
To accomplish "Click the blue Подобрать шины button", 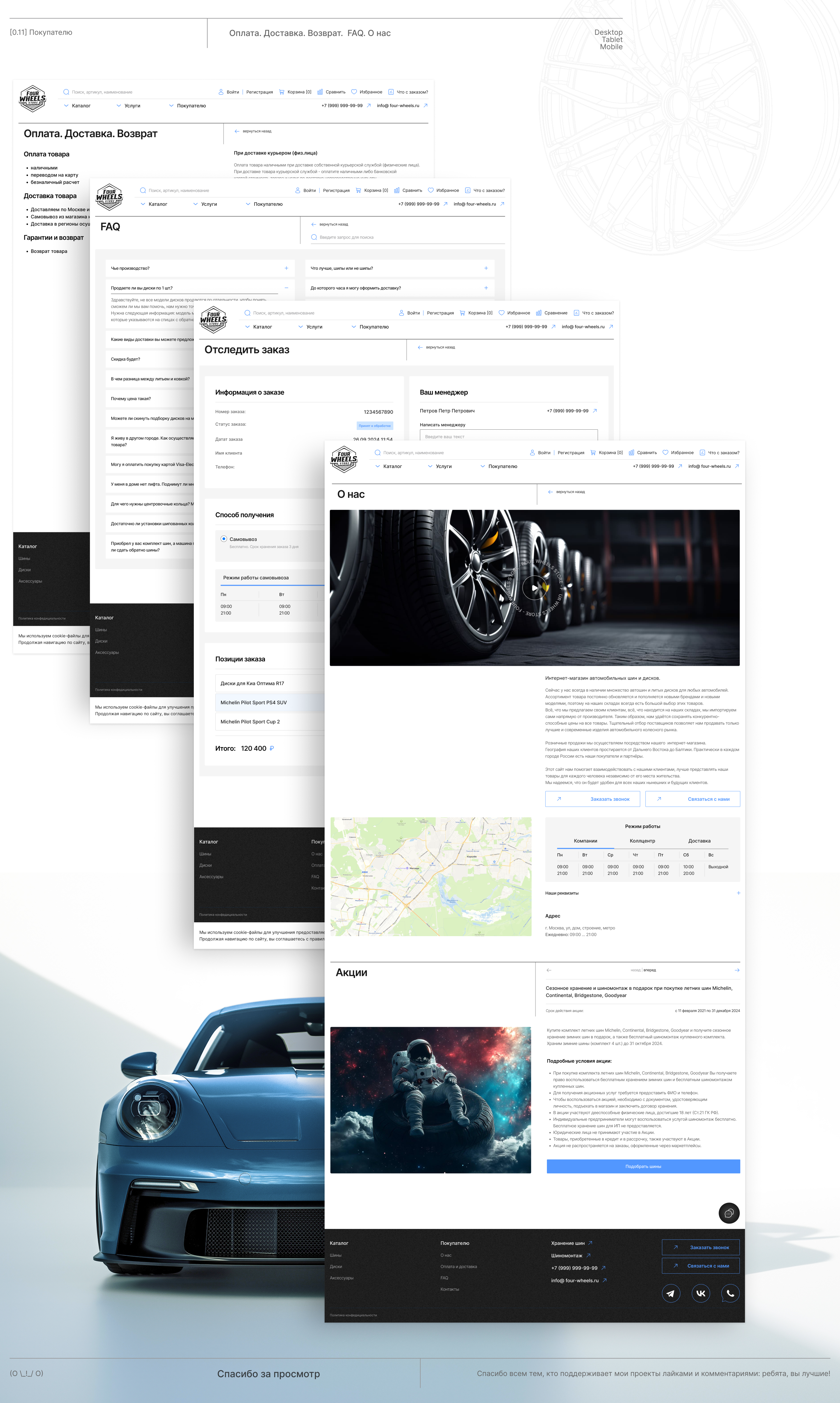I will tap(643, 1167).
